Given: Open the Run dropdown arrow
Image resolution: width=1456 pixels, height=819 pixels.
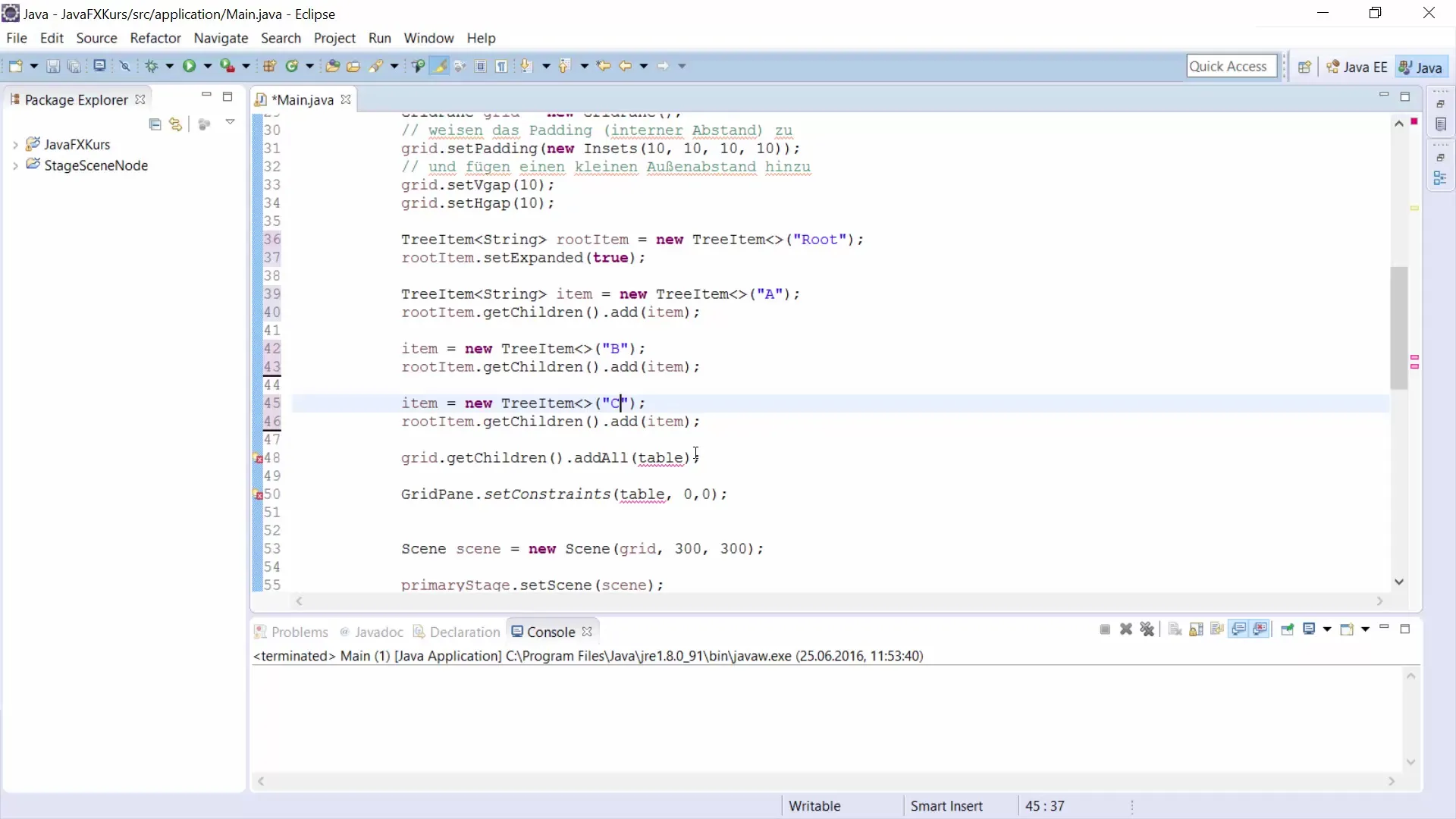Looking at the screenshot, I should click(x=207, y=66).
